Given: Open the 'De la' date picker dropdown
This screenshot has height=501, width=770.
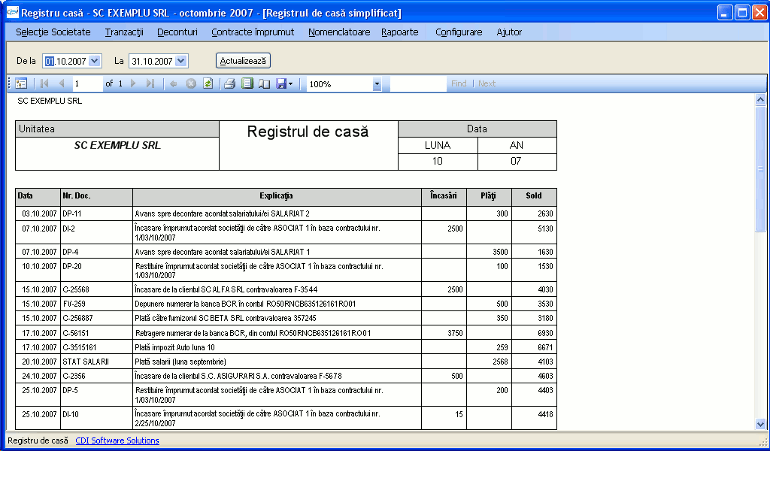Looking at the screenshot, I should [x=95, y=61].
